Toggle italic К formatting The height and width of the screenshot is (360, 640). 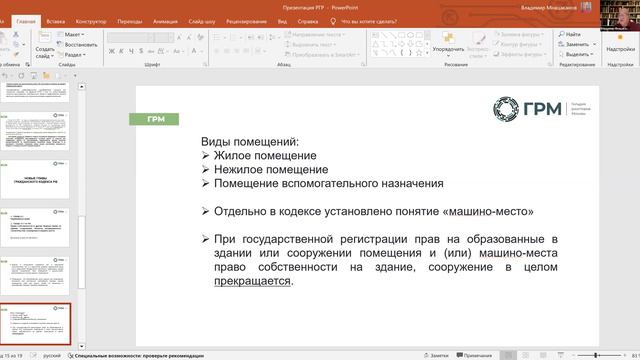pyautogui.click(x=121, y=51)
